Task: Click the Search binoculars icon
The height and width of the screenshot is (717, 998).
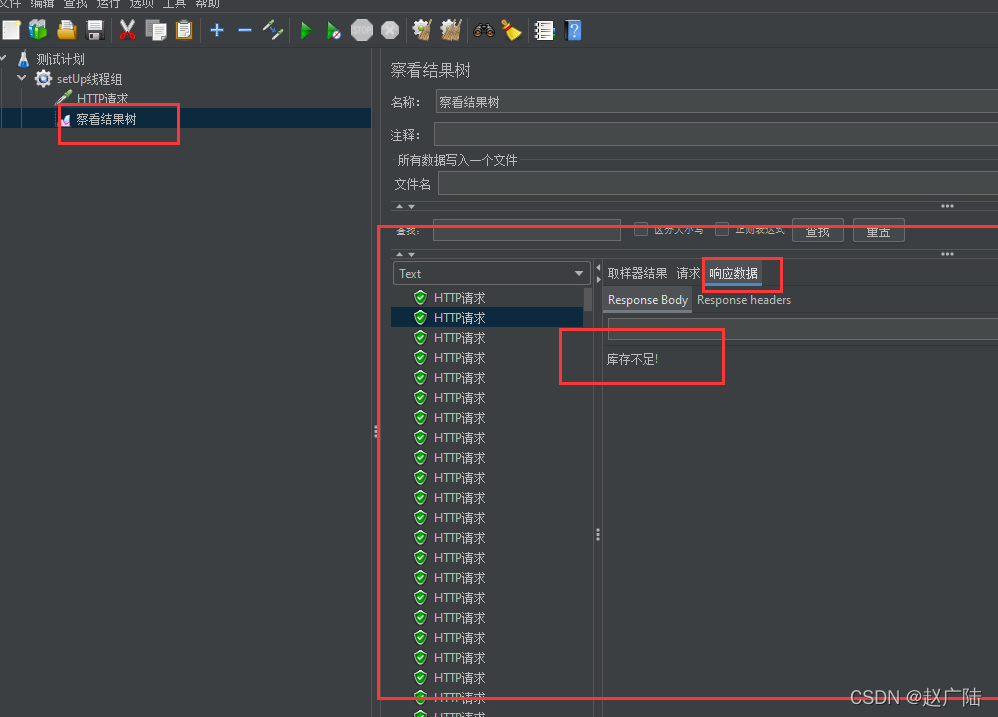Action: click(x=484, y=31)
